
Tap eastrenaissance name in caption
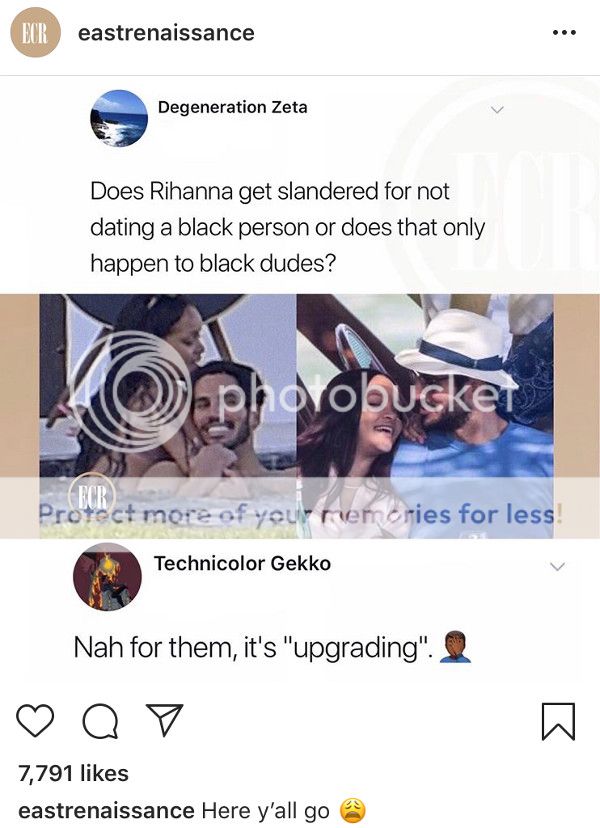click(x=106, y=811)
